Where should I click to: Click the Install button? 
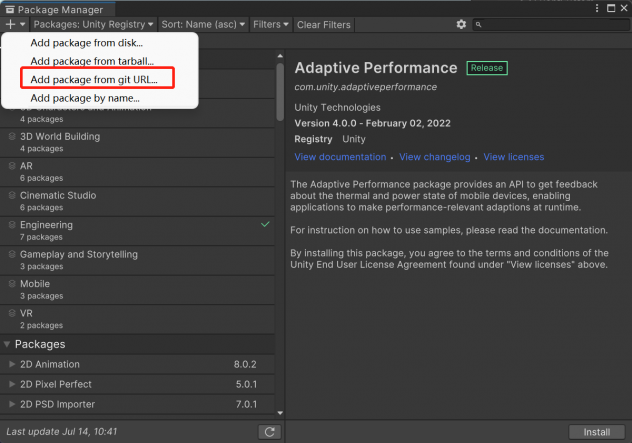pos(597,432)
